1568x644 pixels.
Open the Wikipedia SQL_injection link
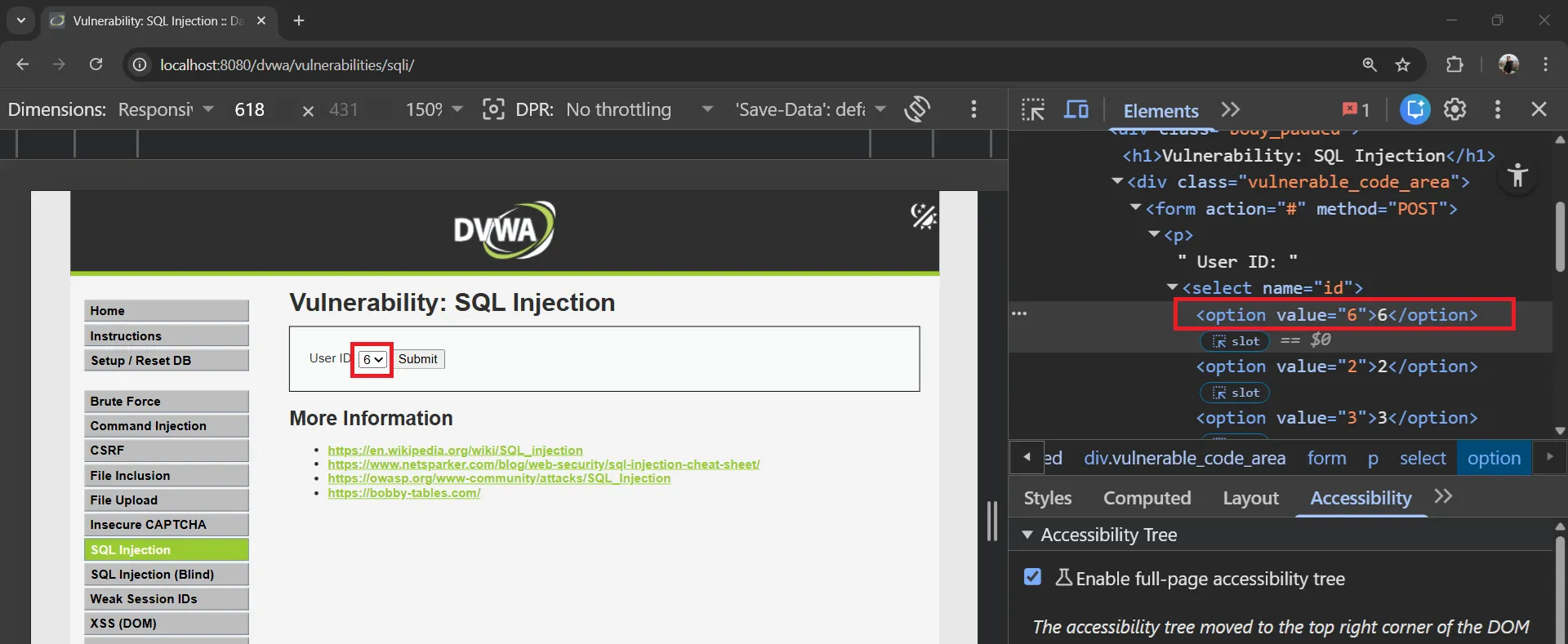coord(455,450)
